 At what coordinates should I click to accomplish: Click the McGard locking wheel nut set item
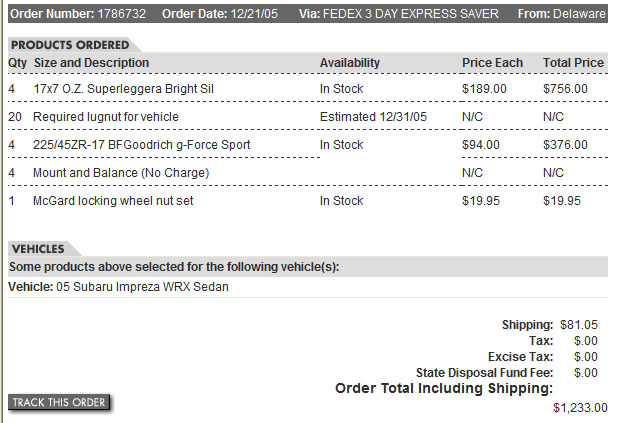tap(113, 201)
